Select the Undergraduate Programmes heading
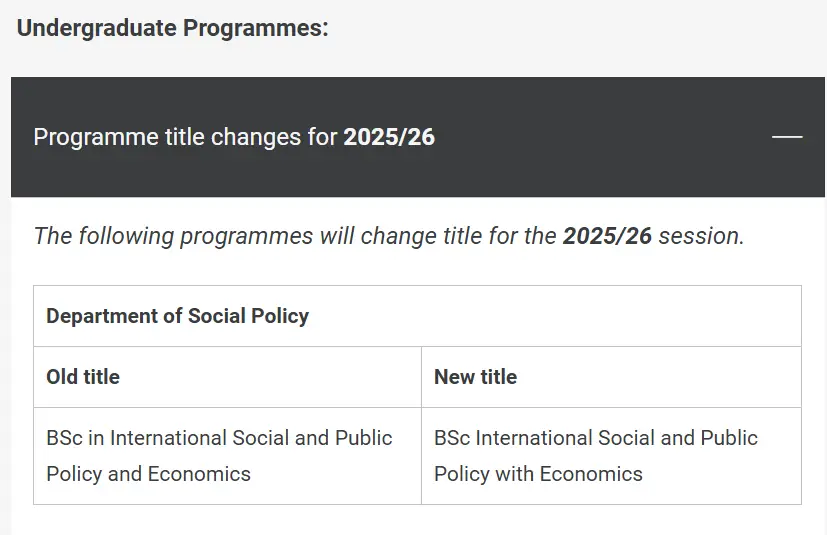The width and height of the screenshot is (827, 535). pyautogui.click(x=172, y=28)
